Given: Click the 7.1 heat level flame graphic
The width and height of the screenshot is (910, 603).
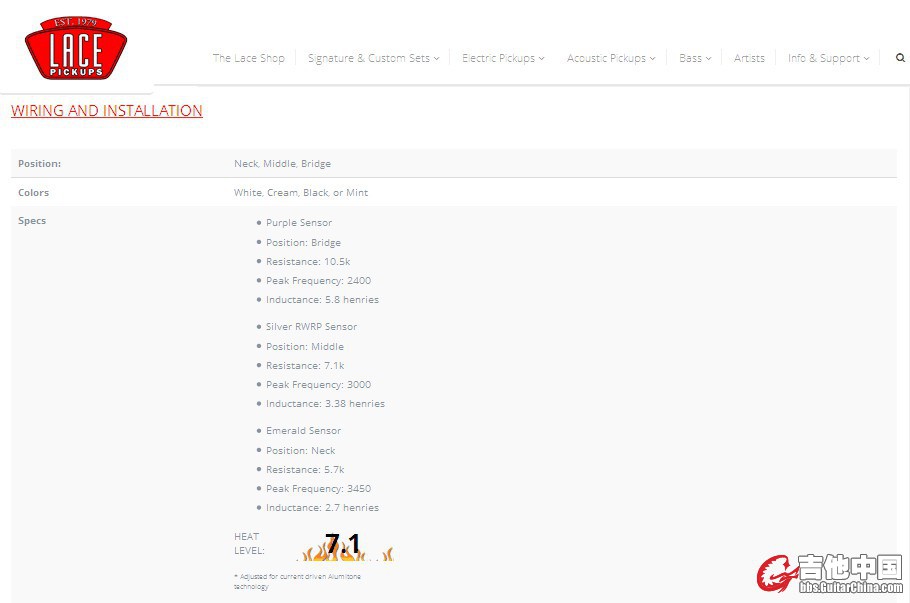Looking at the screenshot, I should click(x=345, y=547).
